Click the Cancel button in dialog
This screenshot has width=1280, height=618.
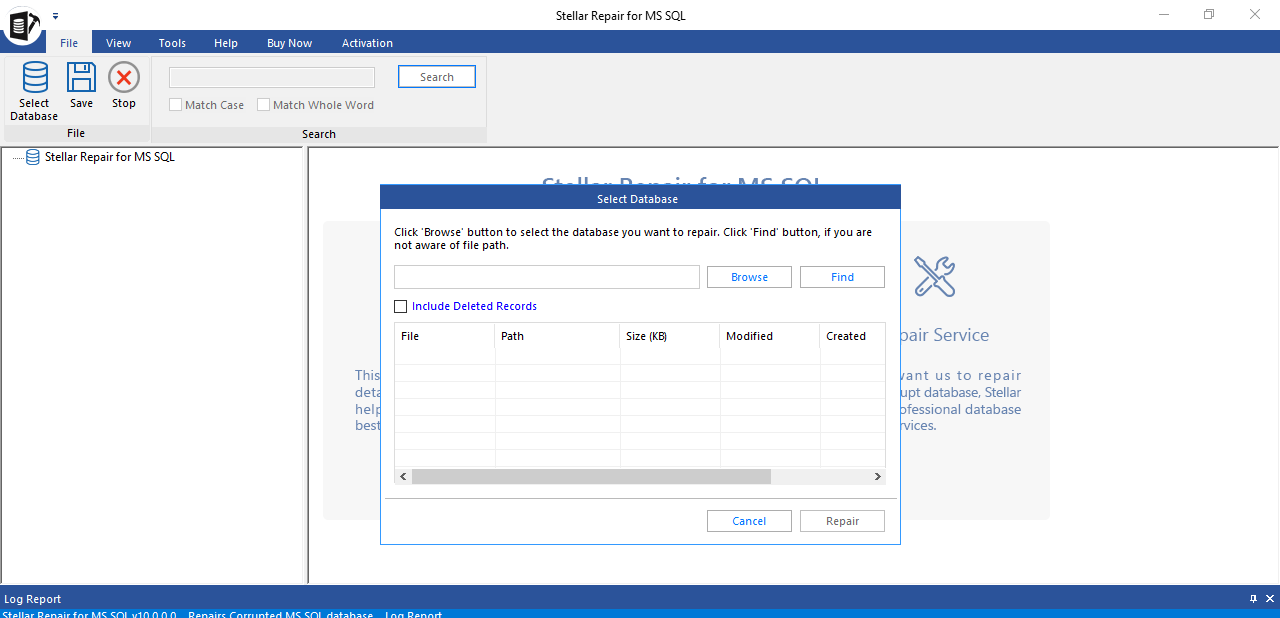pos(749,521)
